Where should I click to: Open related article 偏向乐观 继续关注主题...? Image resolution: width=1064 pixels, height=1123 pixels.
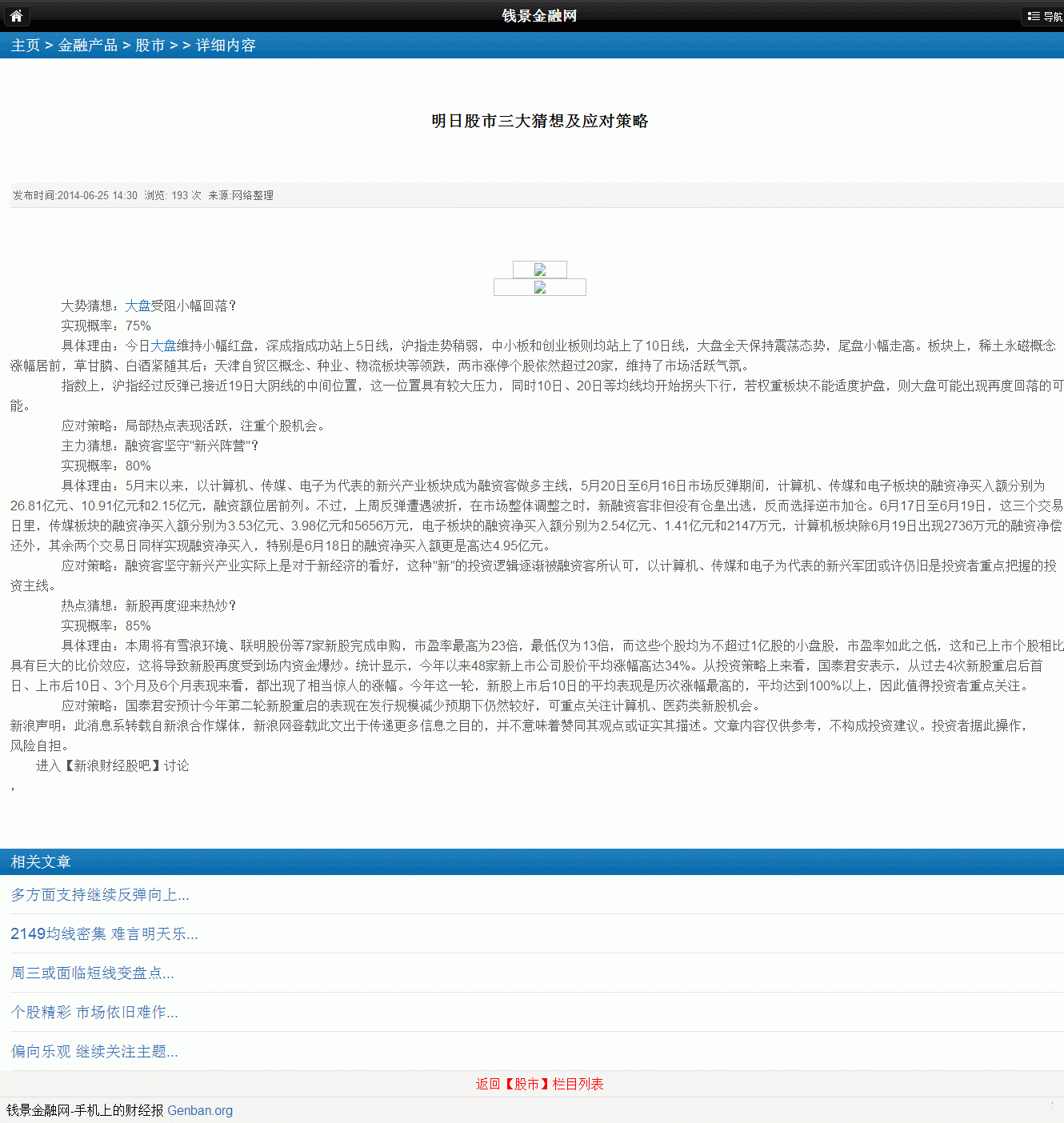94,1051
